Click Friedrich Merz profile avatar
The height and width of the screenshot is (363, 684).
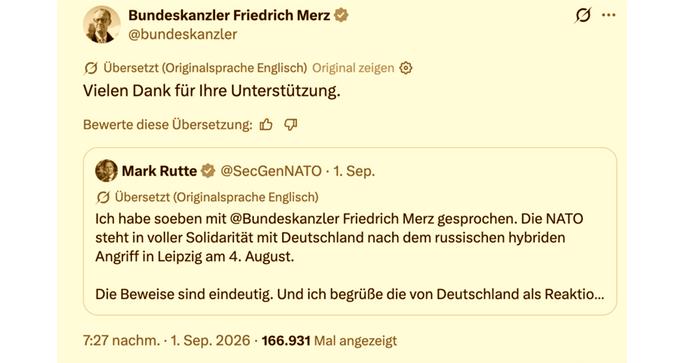point(102,24)
